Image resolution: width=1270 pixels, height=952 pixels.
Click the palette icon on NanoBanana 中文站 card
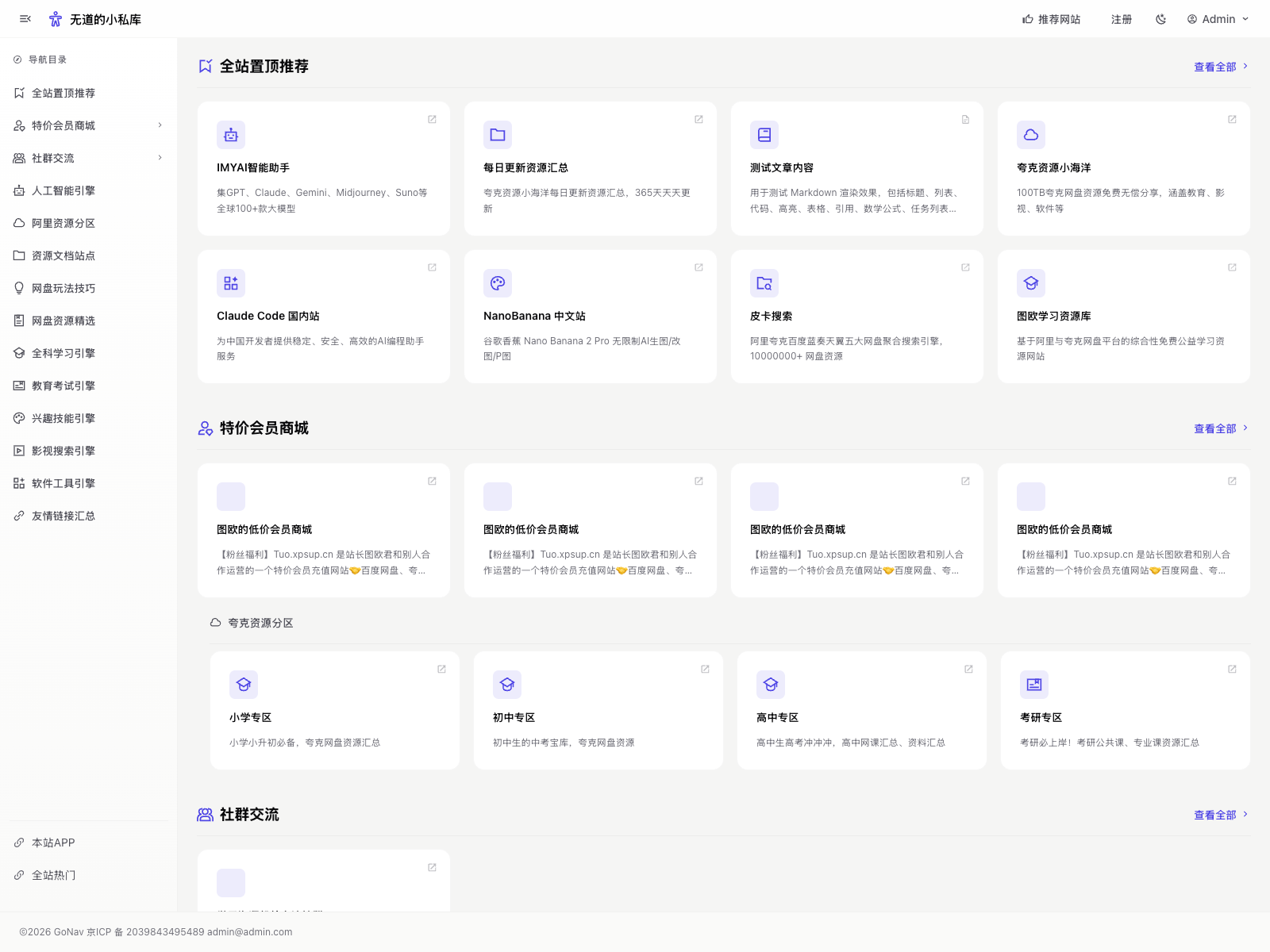[x=498, y=283]
